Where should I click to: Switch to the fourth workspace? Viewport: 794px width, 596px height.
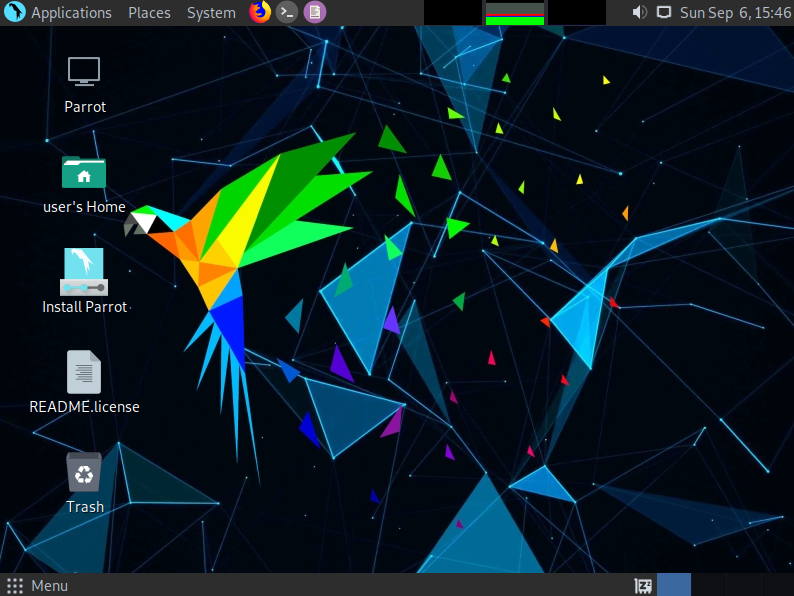[777, 584]
